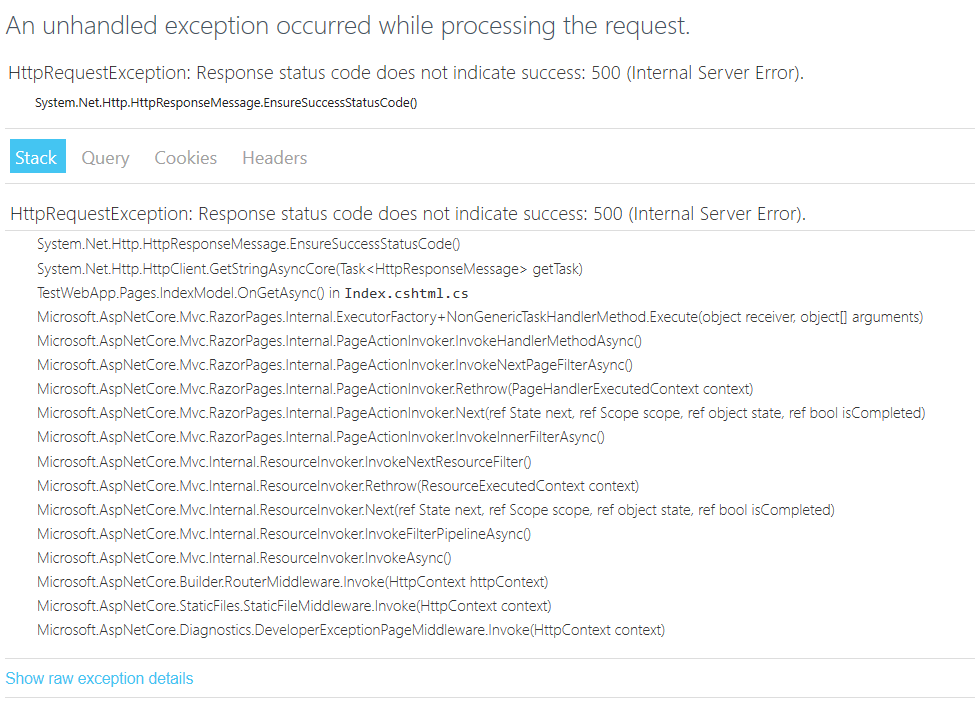Expand the IndexModel.OnGetAsync() stack frame
The width and height of the screenshot is (975, 703).
pos(181,293)
